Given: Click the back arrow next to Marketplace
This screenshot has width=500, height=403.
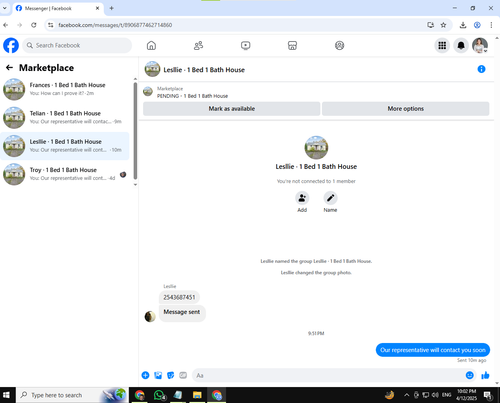Looking at the screenshot, I should (9, 68).
